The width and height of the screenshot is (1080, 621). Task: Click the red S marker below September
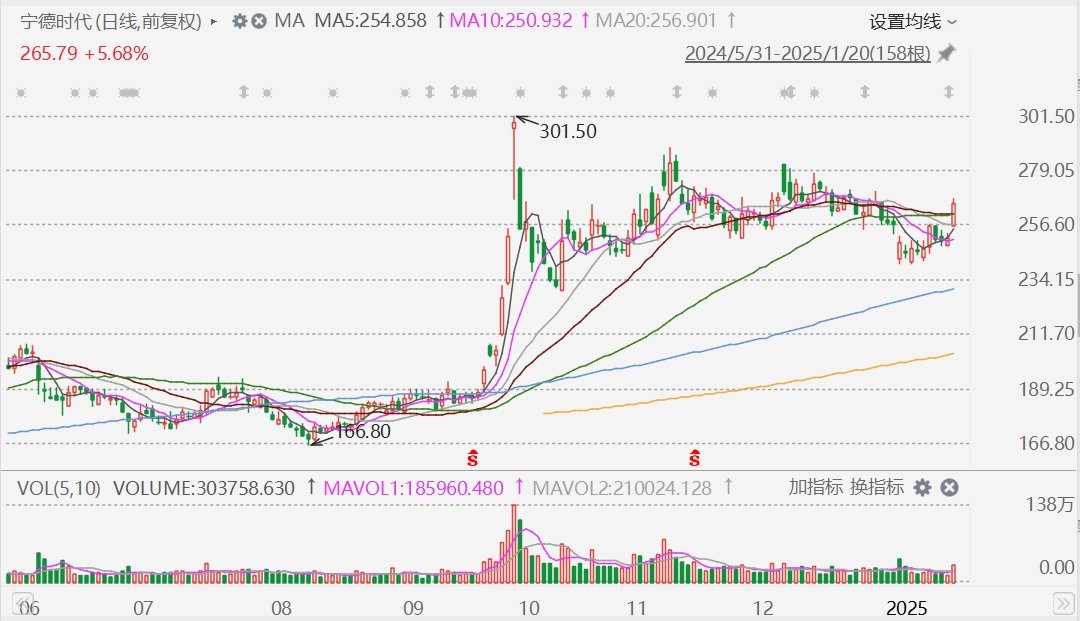click(x=472, y=459)
